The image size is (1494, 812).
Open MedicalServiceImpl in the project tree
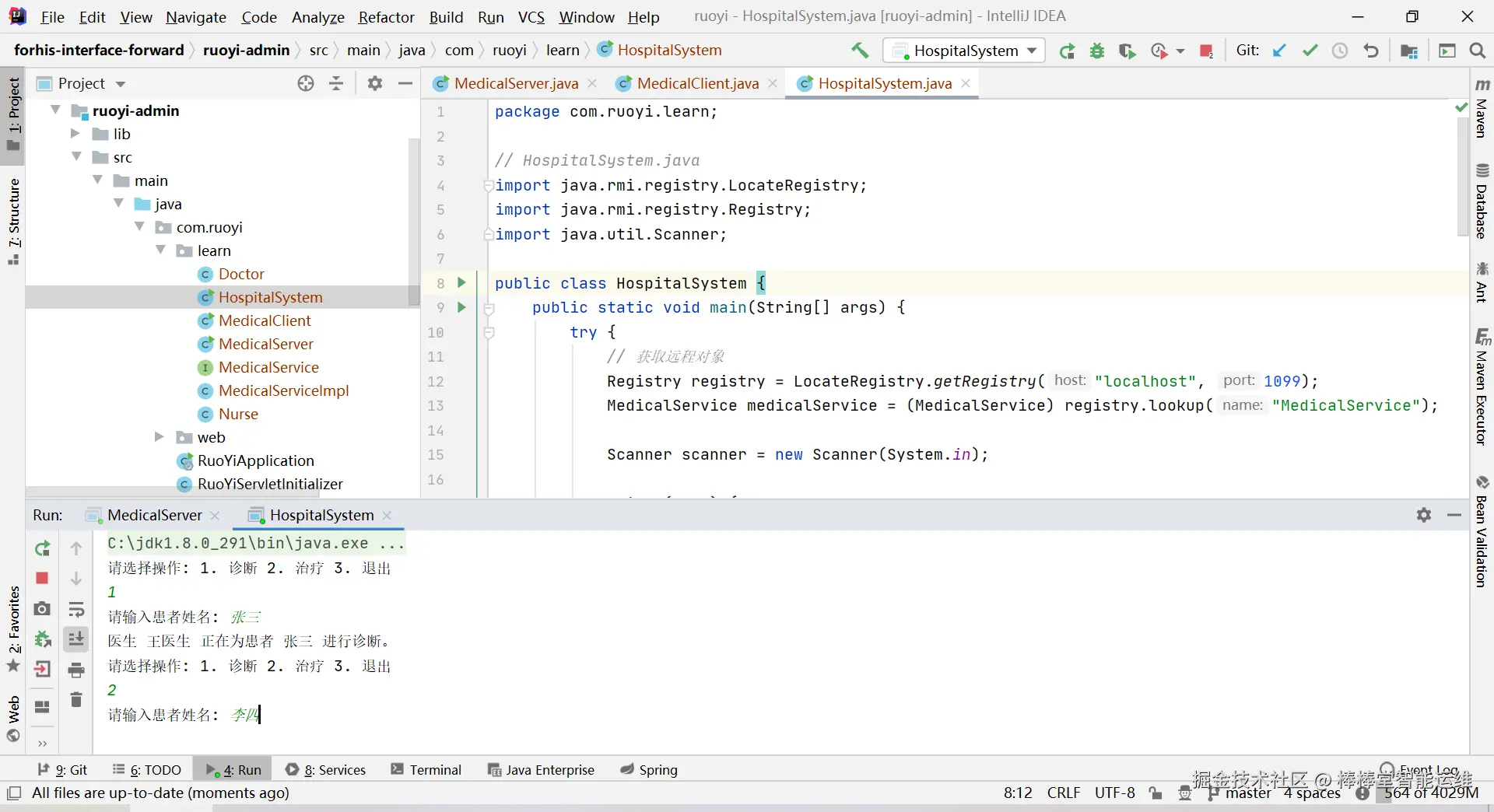[x=283, y=390]
